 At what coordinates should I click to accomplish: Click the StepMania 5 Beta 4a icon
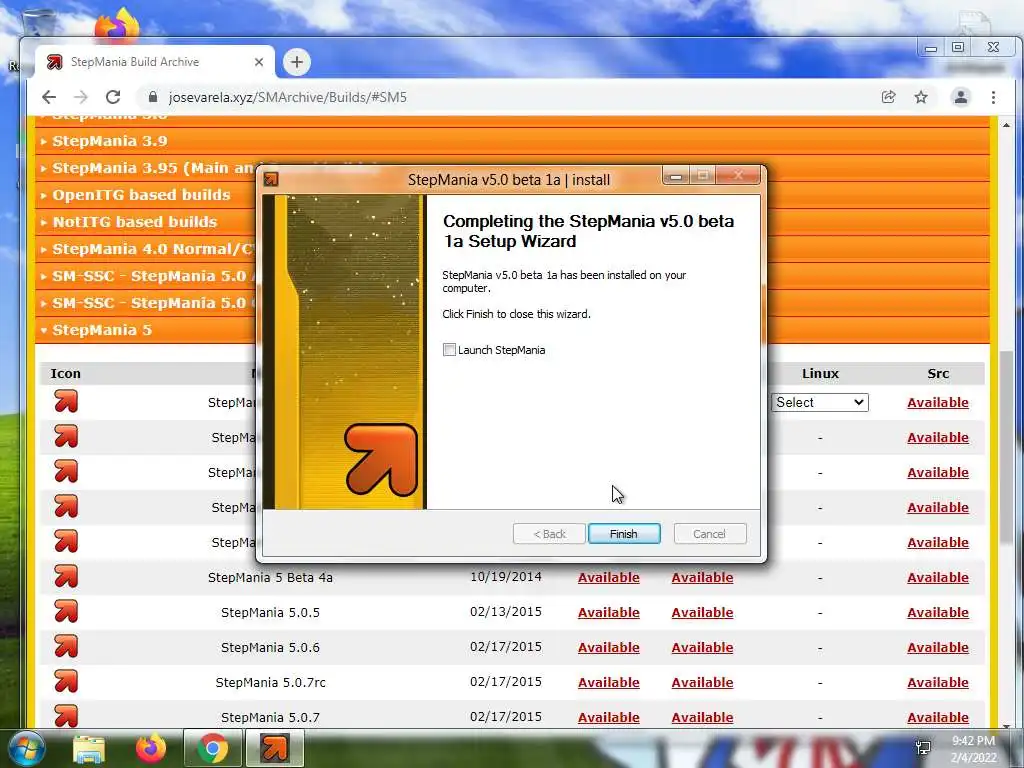66,577
